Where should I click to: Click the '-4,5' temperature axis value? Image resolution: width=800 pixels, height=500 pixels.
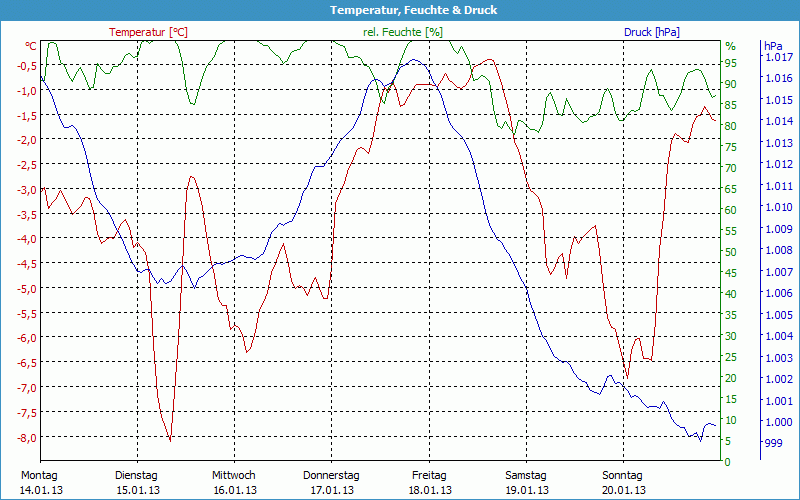[x=27, y=264]
